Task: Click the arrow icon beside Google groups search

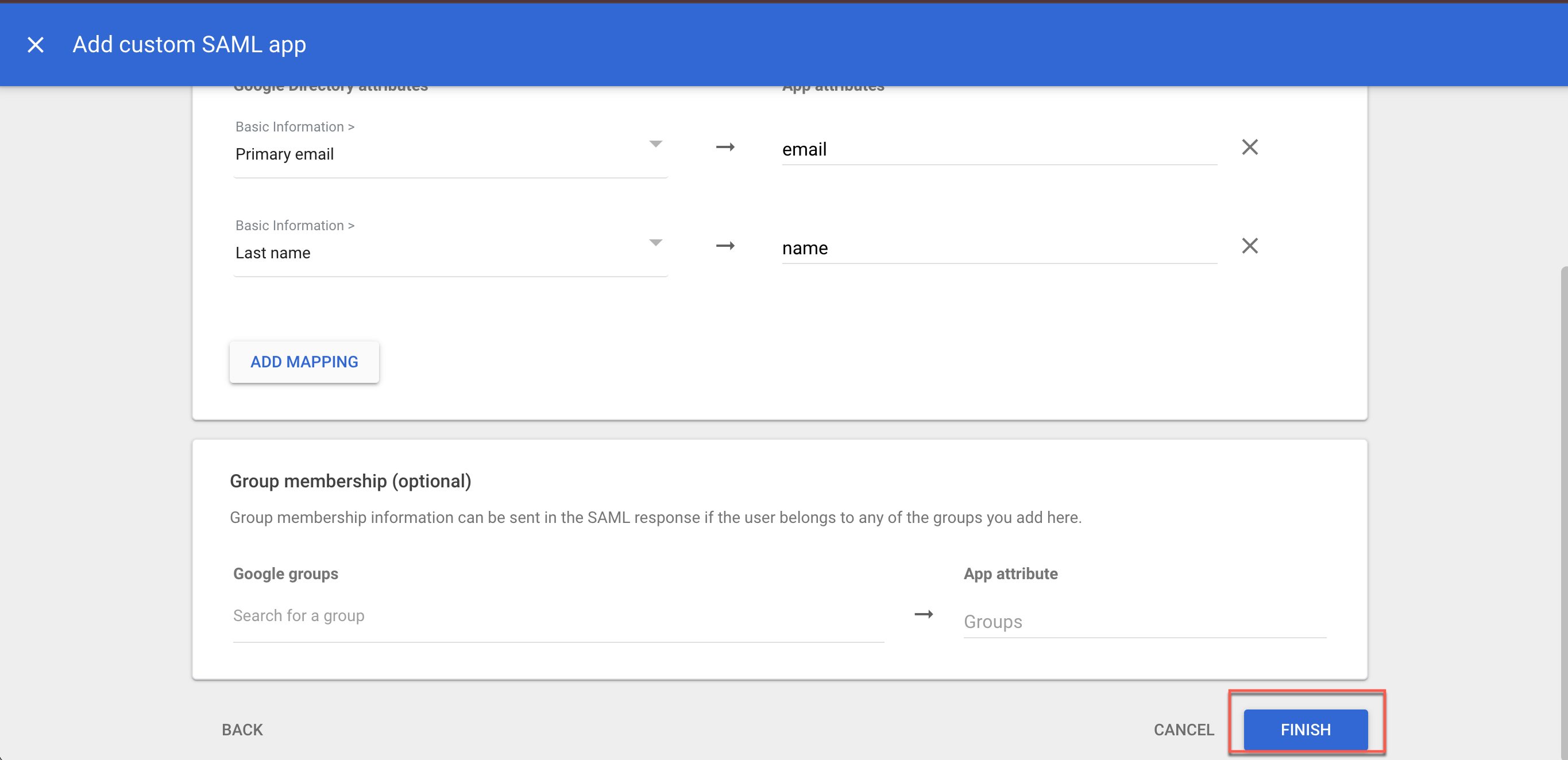Action: click(924, 614)
